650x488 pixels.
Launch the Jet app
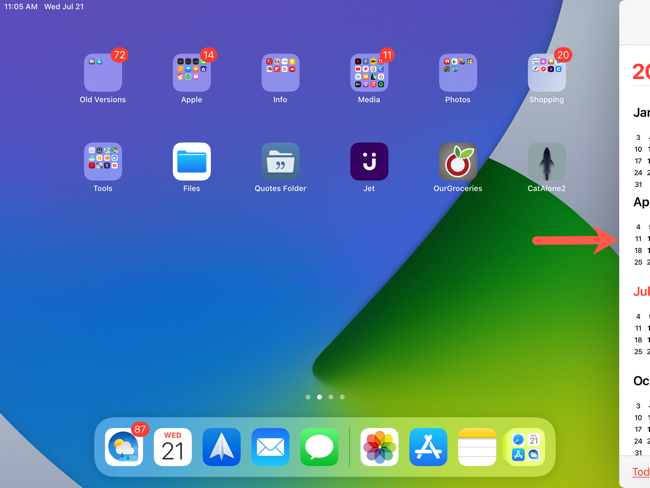point(369,162)
